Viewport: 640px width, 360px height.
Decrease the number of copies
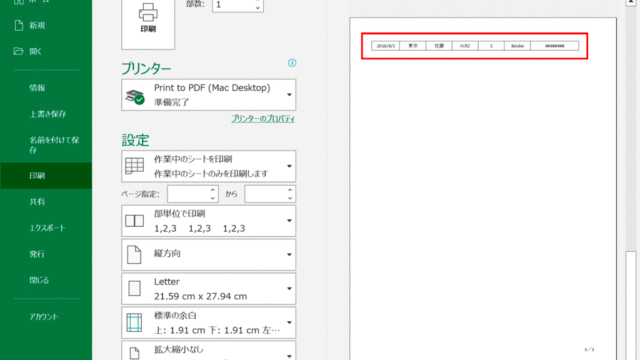(258, 8)
